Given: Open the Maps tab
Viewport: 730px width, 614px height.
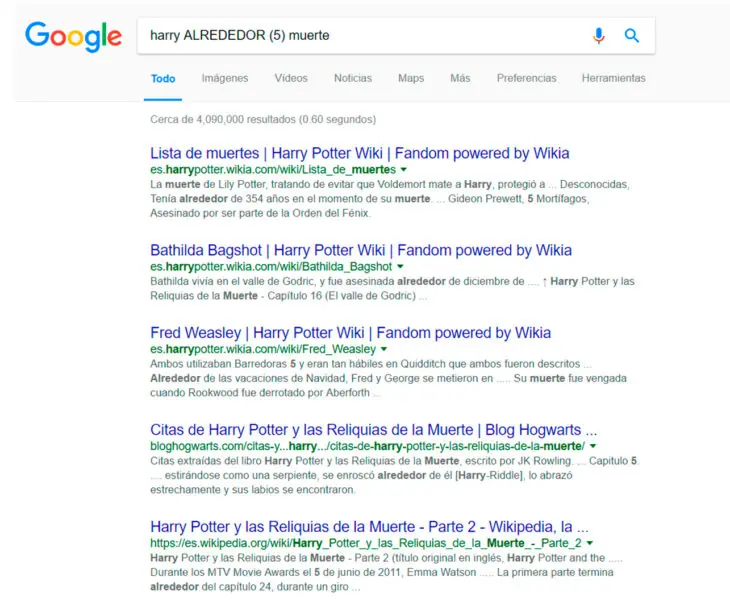Looking at the screenshot, I should 411,78.
